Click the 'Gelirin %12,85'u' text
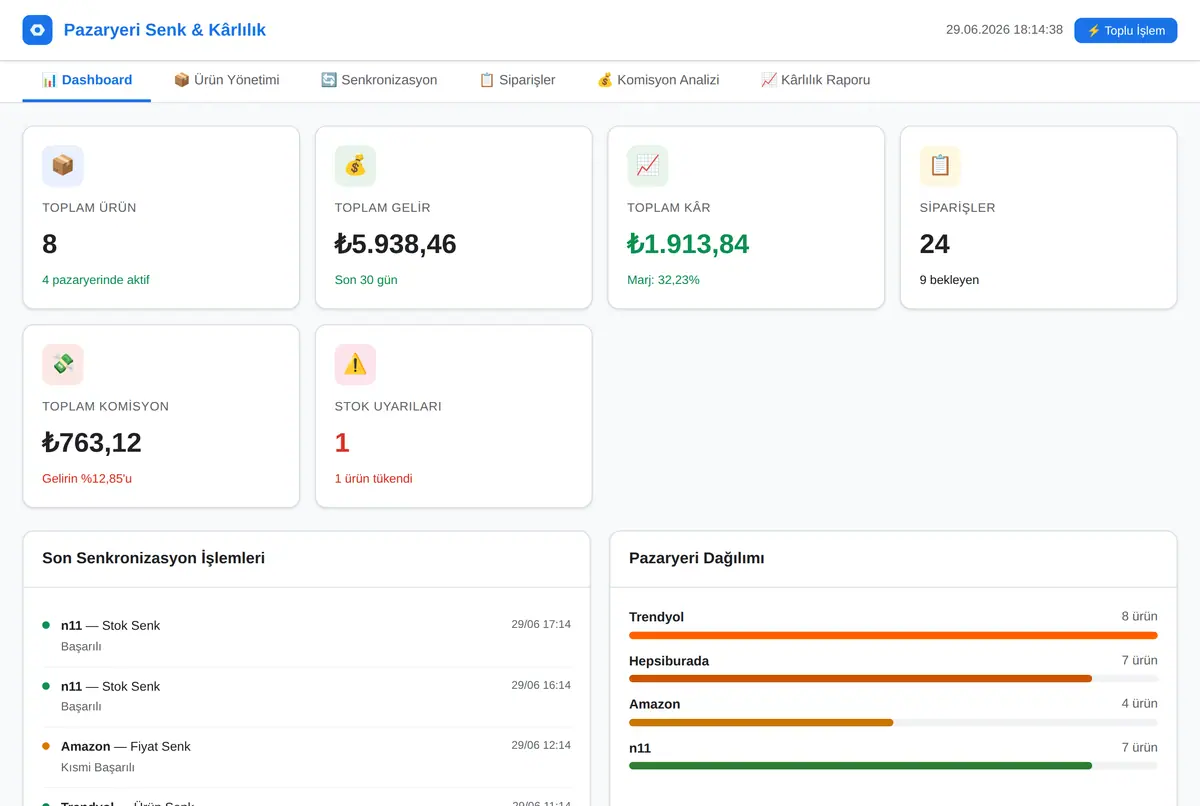Image resolution: width=1200 pixels, height=806 pixels. [87, 478]
